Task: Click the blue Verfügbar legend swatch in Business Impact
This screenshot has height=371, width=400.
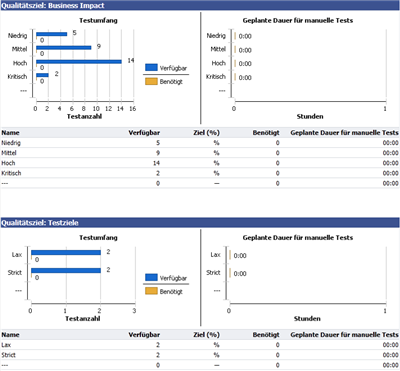Action: tap(151, 67)
